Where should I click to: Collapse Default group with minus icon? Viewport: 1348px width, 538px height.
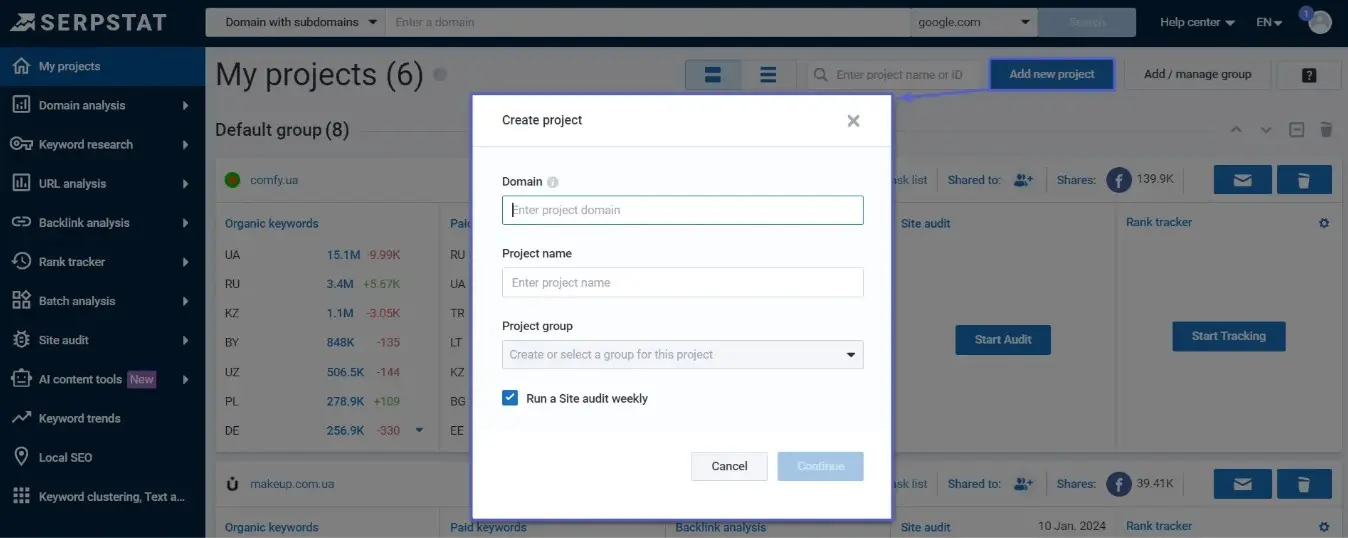1296,130
